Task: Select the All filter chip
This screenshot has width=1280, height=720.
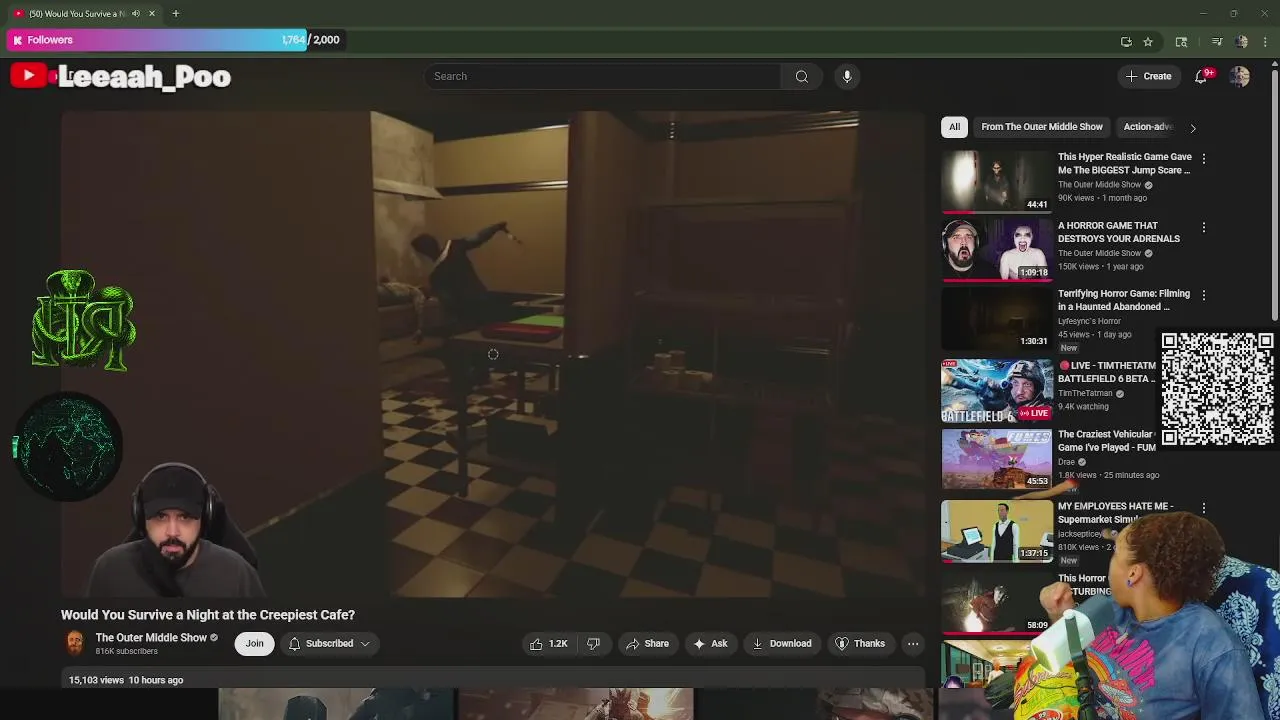Action: pyautogui.click(x=954, y=127)
